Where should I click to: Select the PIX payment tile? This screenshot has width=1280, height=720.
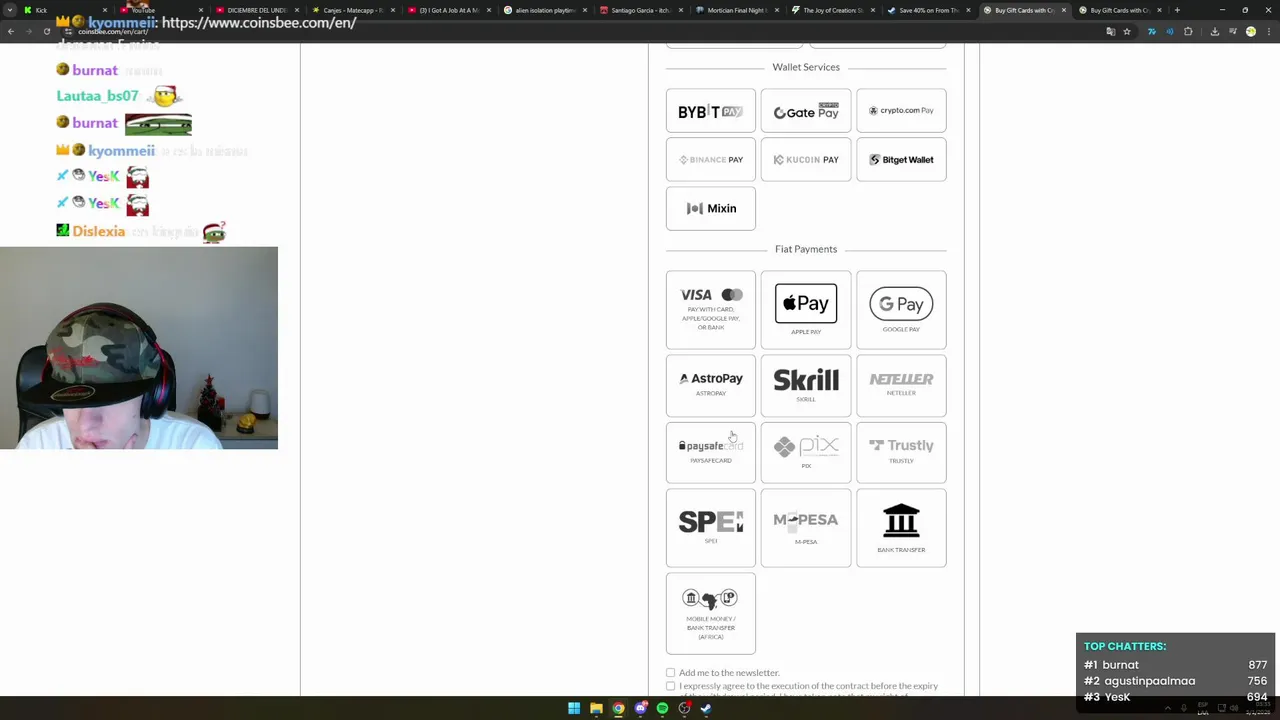click(x=806, y=452)
